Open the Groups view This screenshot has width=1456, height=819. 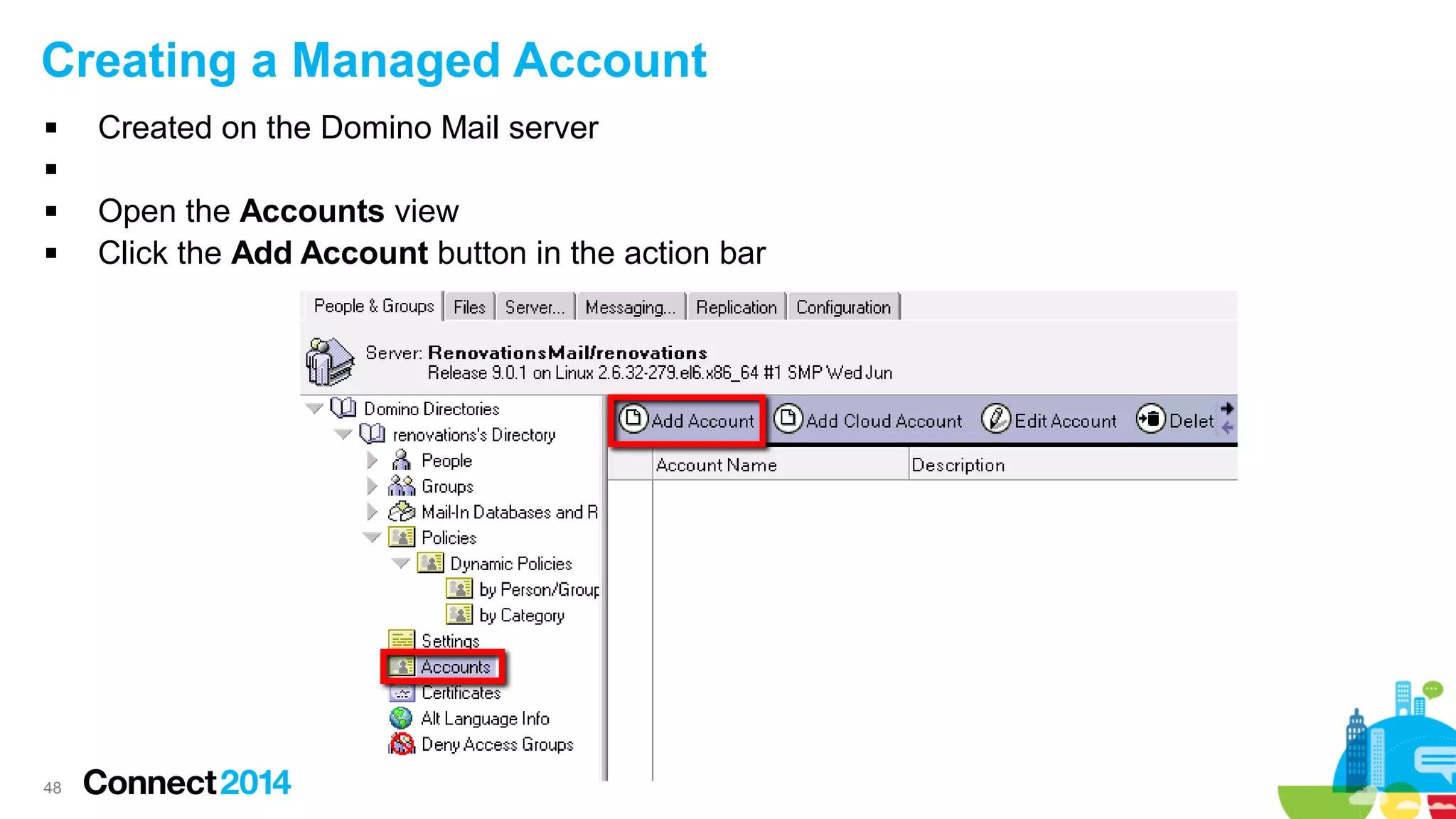tap(447, 486)
